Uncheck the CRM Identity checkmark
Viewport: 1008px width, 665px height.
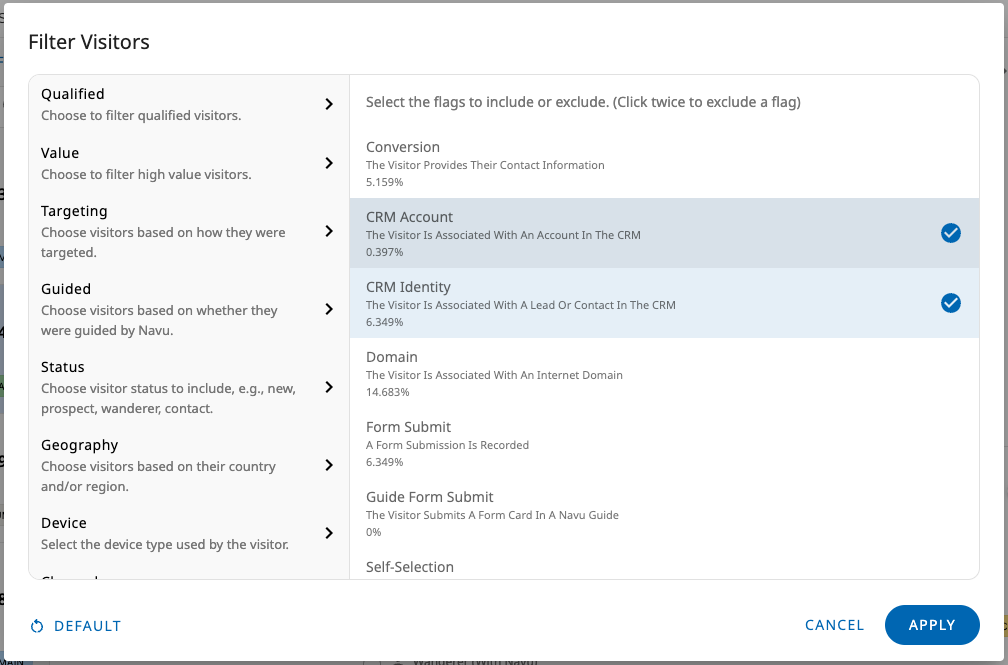(x=950, y=303)
